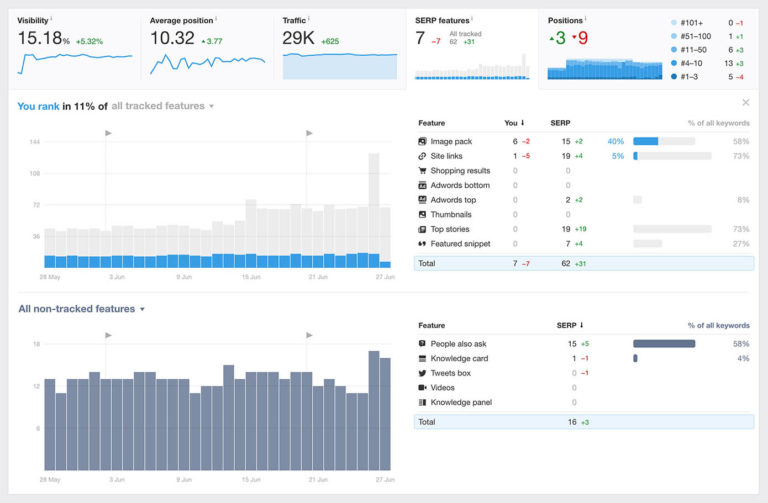
Task: Click the Top stories icon
Action: tap(423, 229)
